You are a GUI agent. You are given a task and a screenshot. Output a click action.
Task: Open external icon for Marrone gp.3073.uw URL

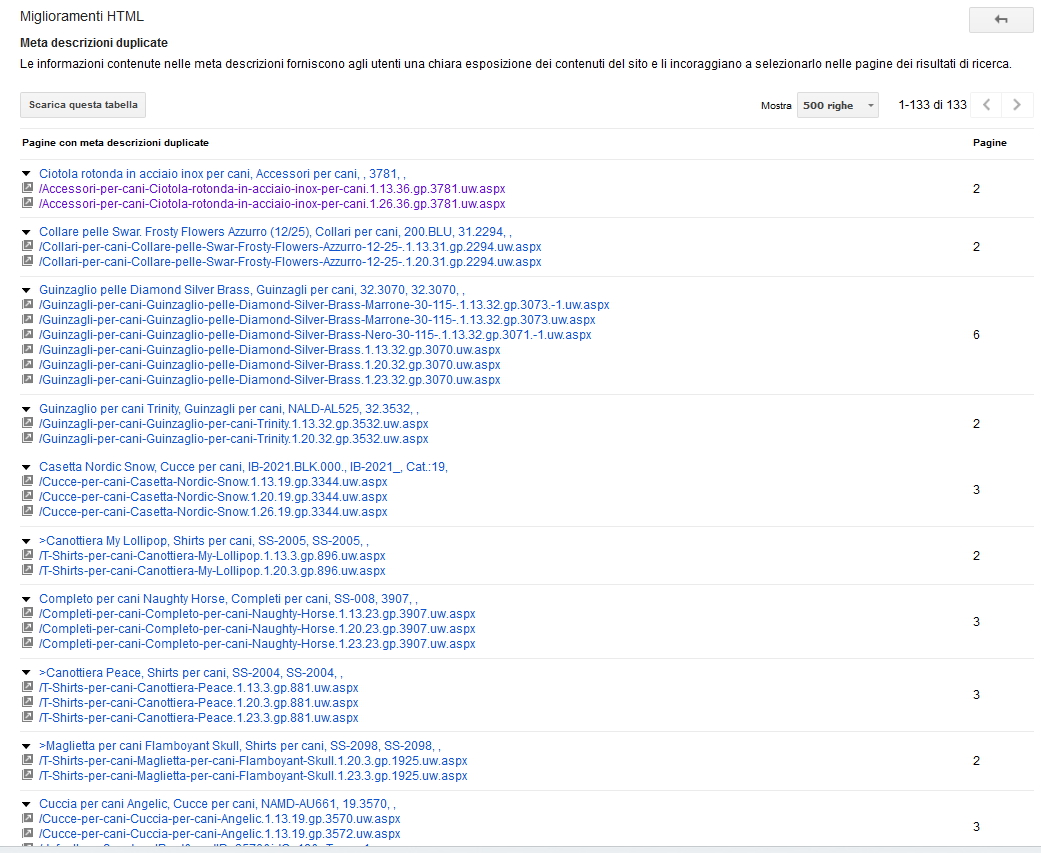point(27,319)
